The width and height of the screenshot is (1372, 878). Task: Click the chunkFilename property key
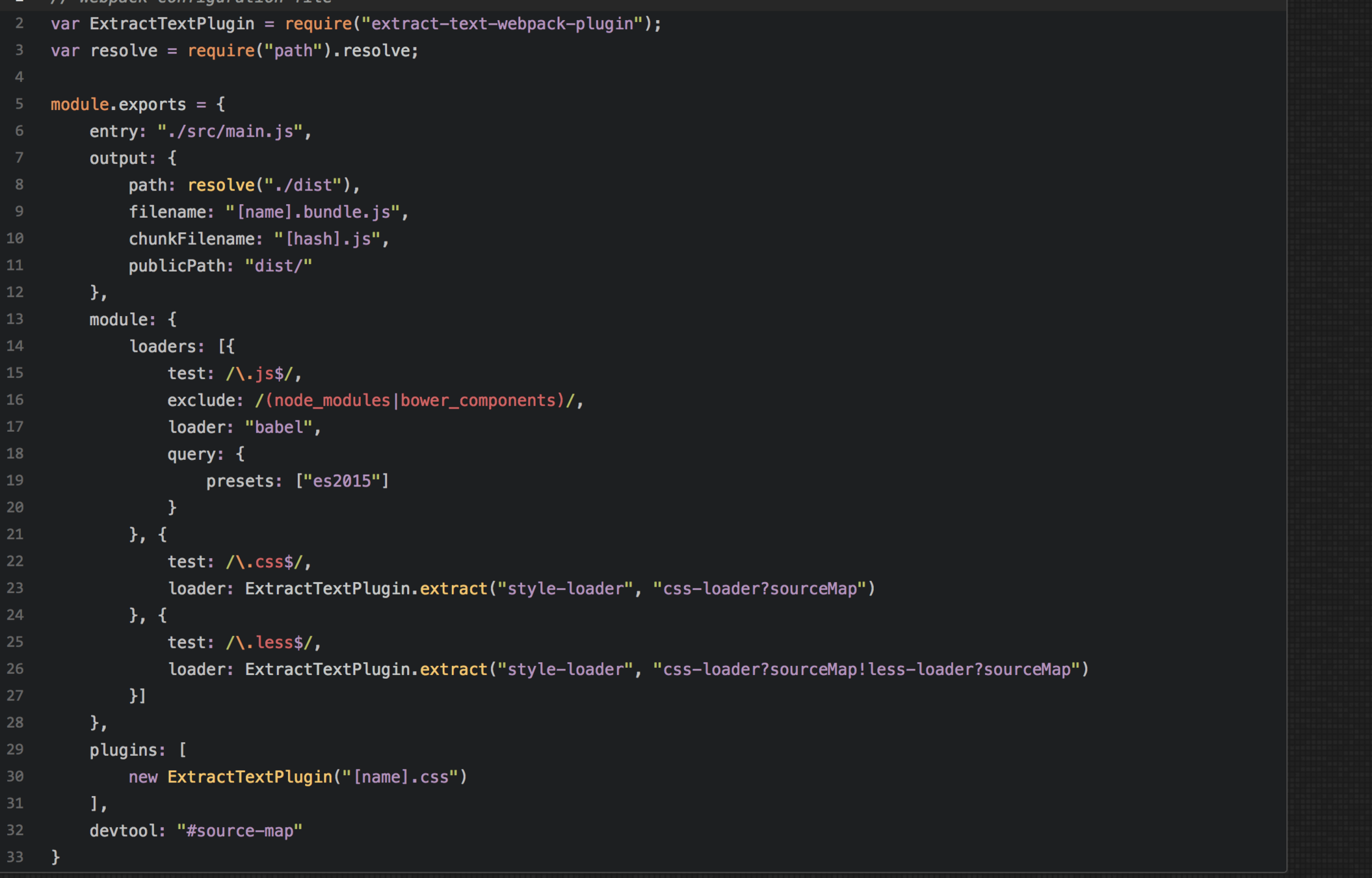pos(191,239)
